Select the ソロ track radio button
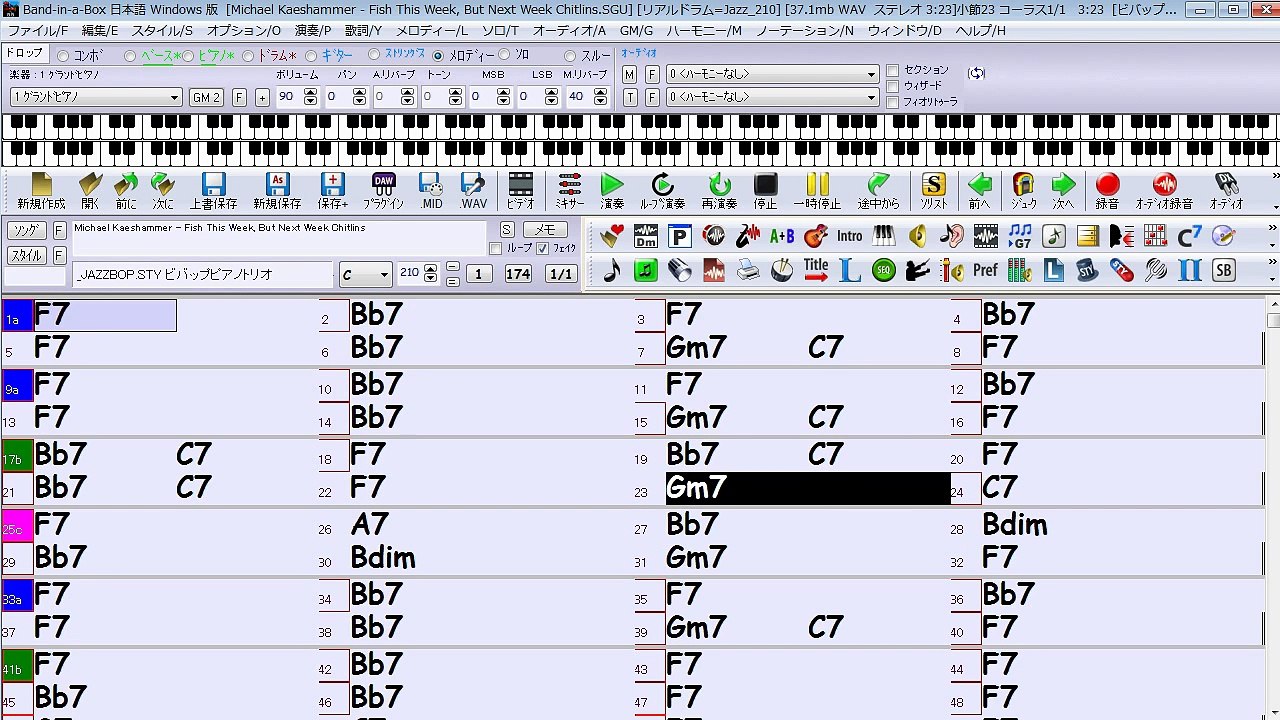The image size is (1280, 720). point(504,55)
